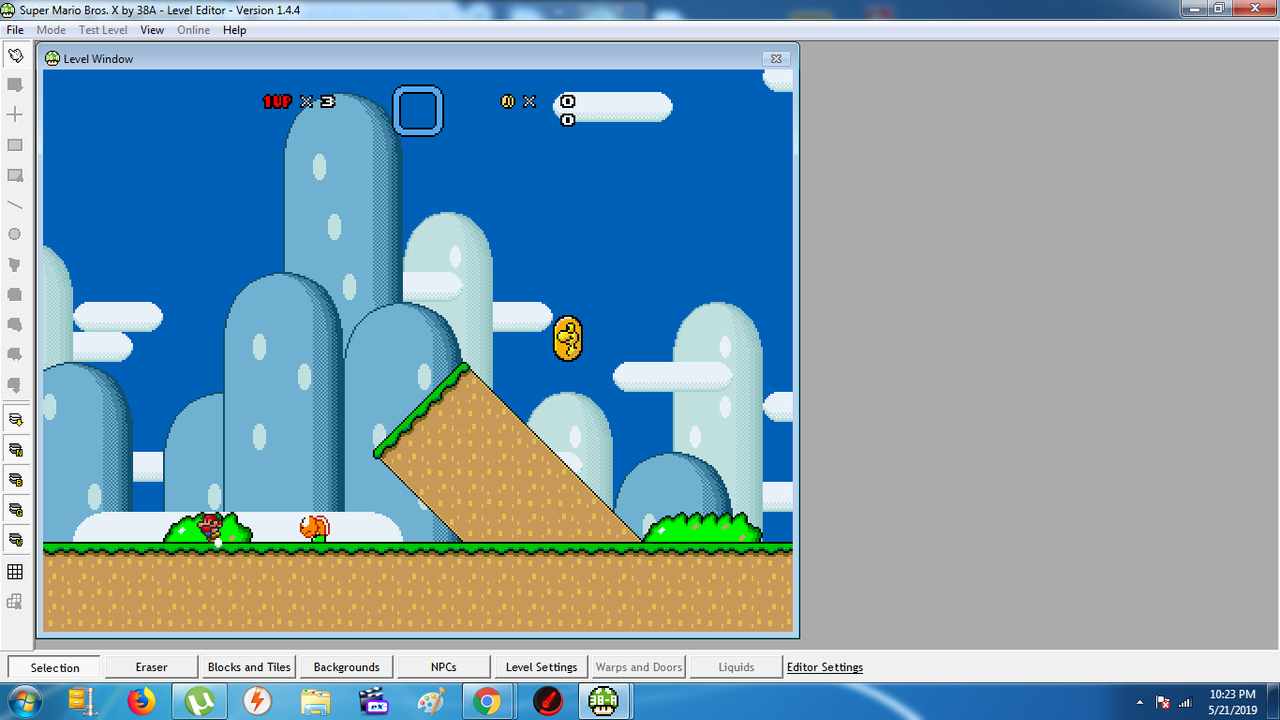The width and height of the screenshot is (1280, 720).
Task: Click the network signal tray icon
Action: 1186,702
